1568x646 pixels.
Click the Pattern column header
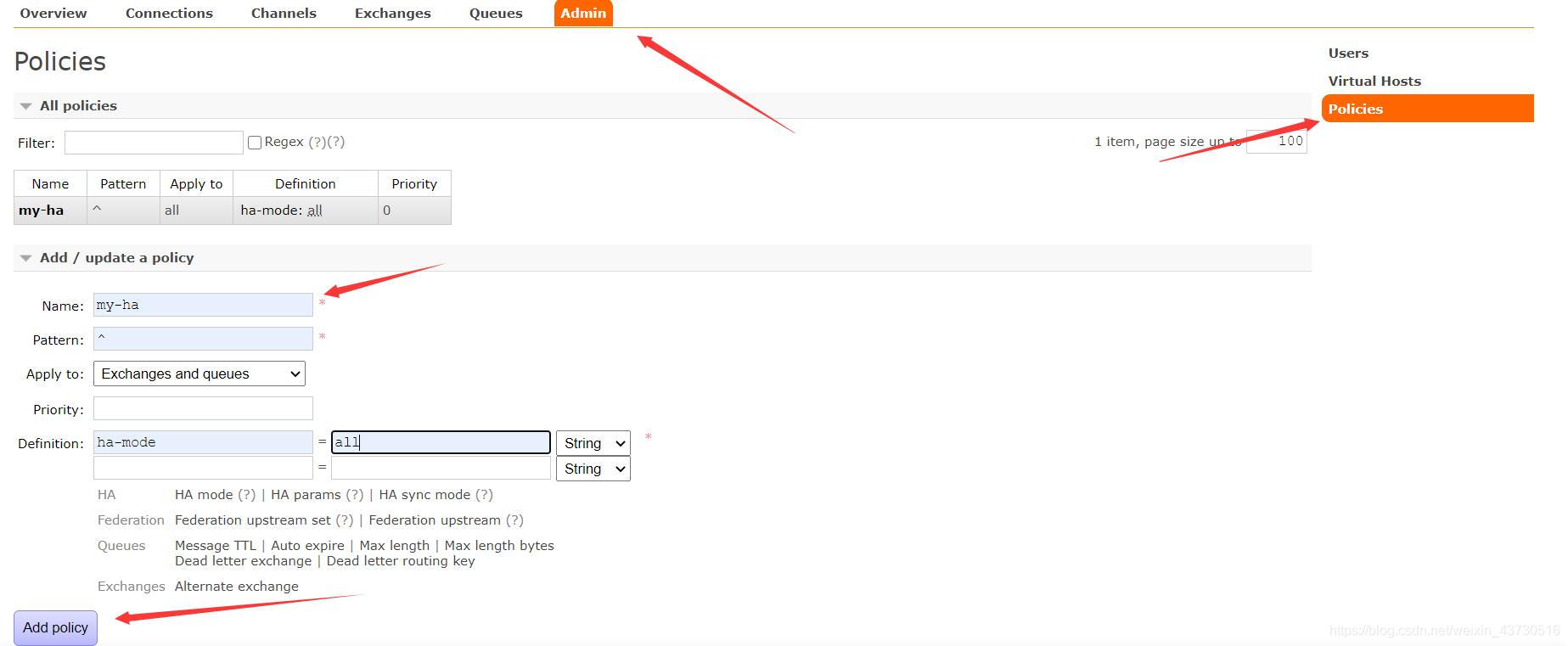[123, 183]
